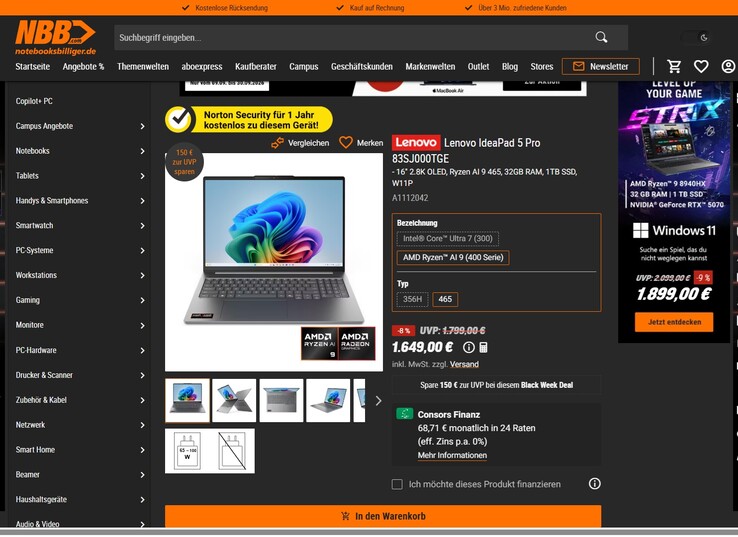Go to the Blog page
The image size is (738, 537).
click(x=510, y=66)
